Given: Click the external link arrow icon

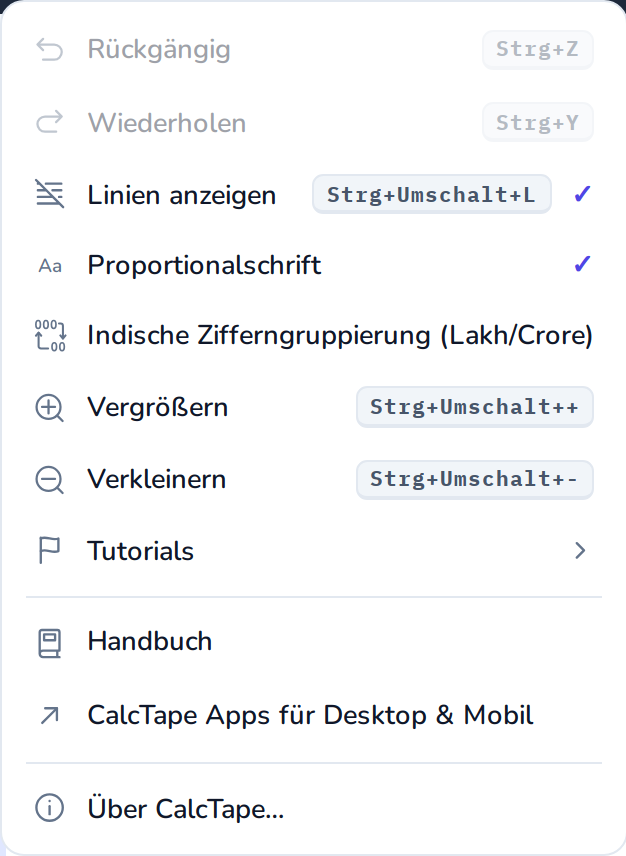Looking at the screenshot, I should pyautogui.click(x=50, y=715).
